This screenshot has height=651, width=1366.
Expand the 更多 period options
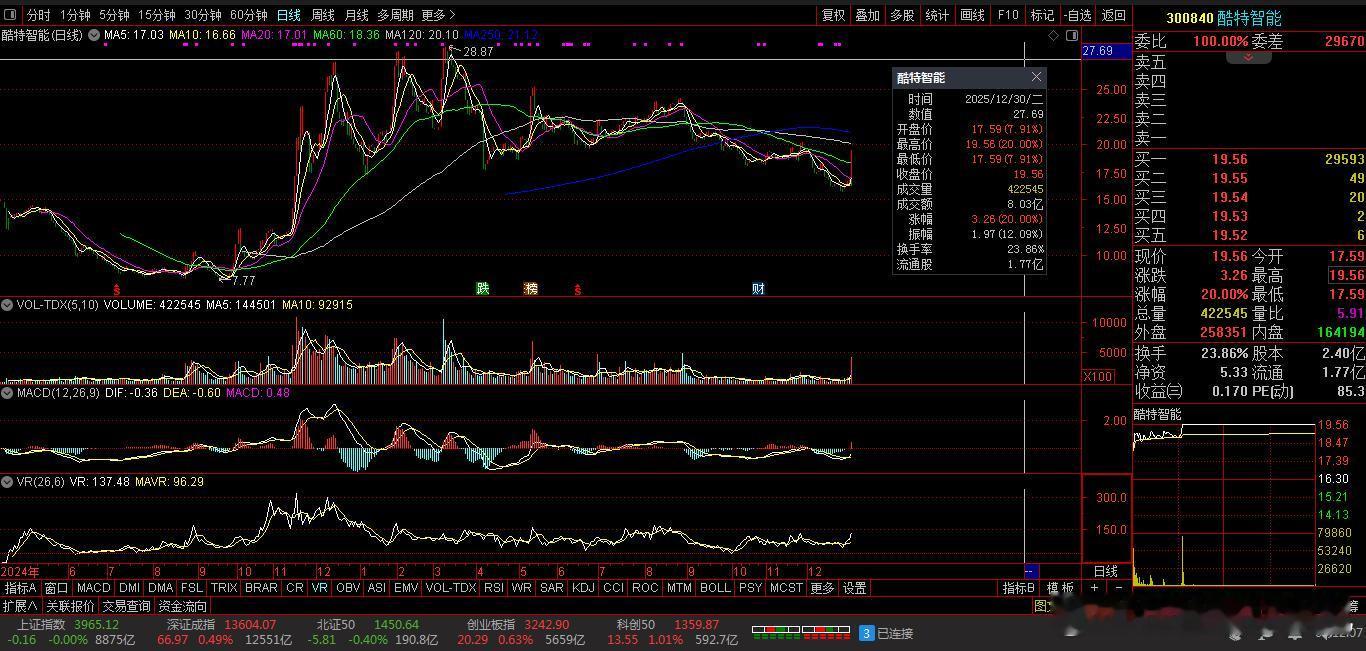[x=438, y=15]
